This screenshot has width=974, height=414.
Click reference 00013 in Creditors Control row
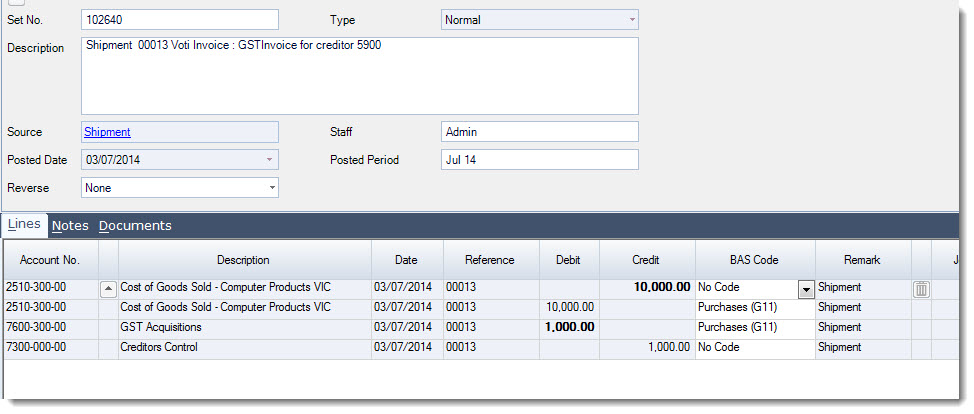click(491, 349)
